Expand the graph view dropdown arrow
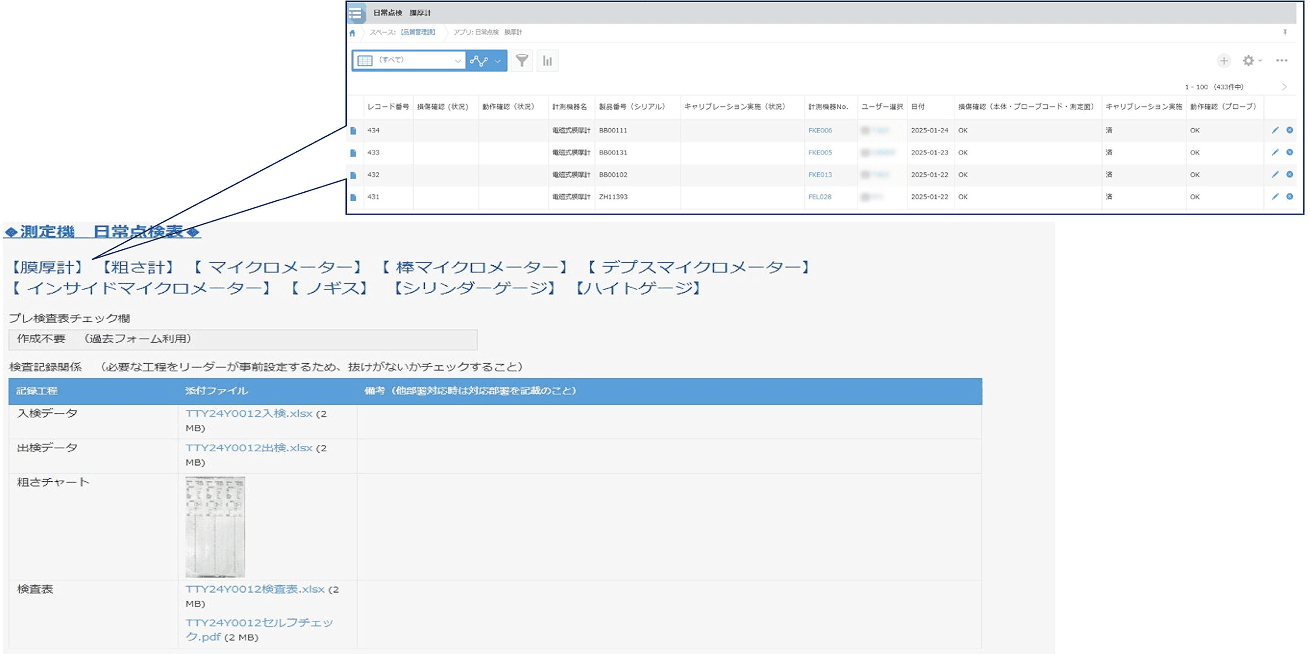This screenshot has width=1310, height=654. tap(498, 61)
